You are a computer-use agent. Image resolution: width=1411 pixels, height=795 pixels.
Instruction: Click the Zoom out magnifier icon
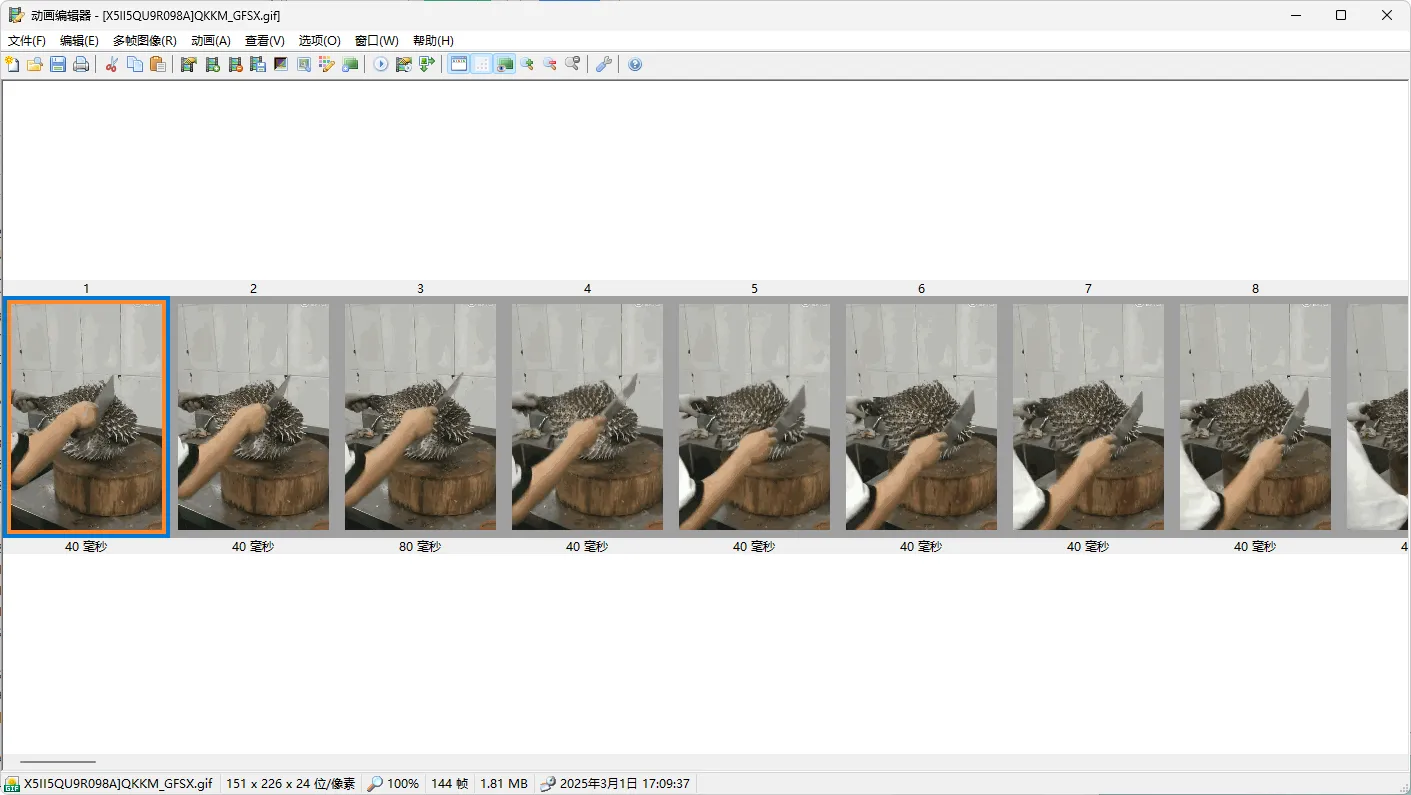[550, 64]
